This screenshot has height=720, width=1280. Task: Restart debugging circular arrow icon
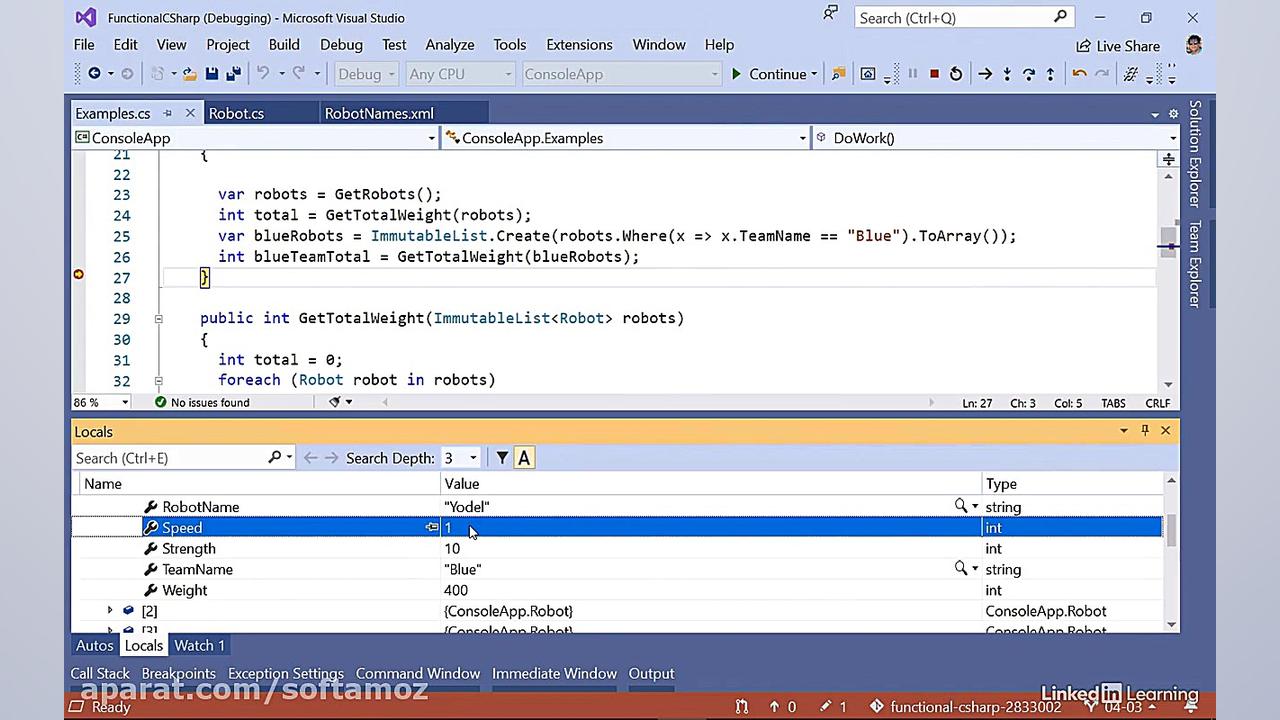tap(956, 74)
